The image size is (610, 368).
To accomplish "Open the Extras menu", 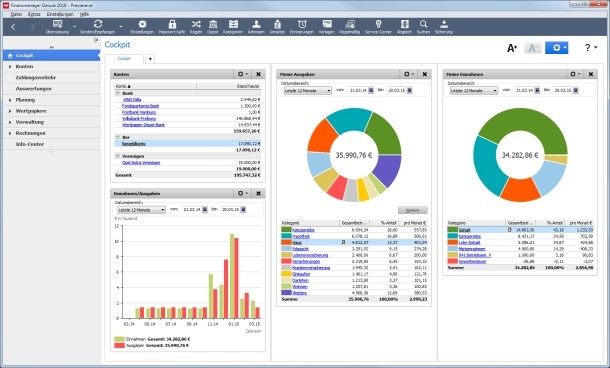I will (34, 14).
